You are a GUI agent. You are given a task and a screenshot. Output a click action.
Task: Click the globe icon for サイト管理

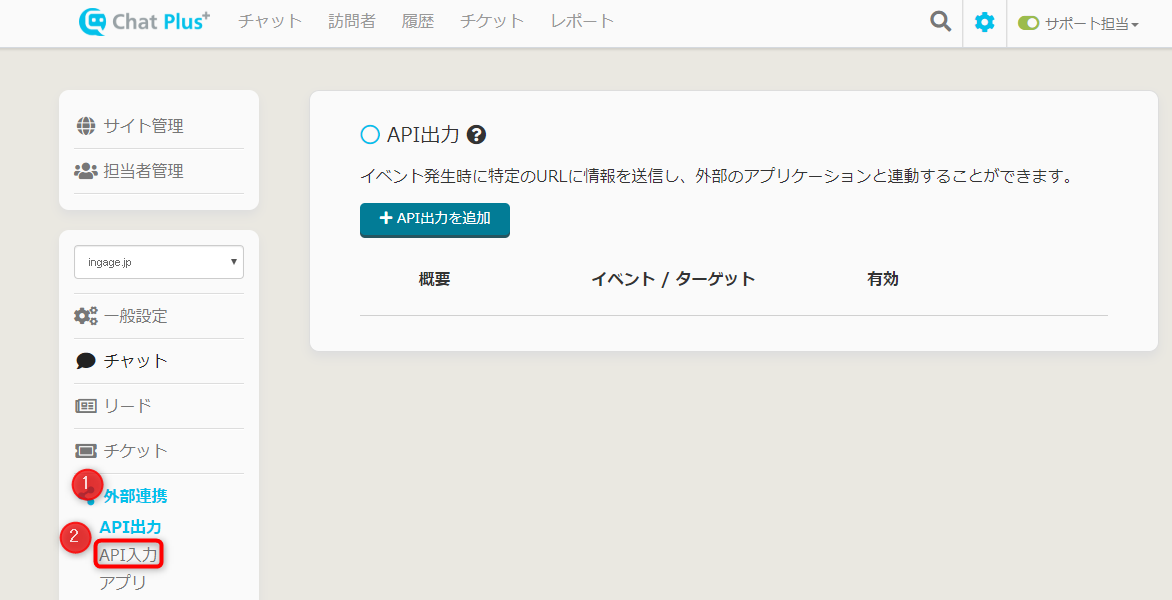[x=86, y=126]
